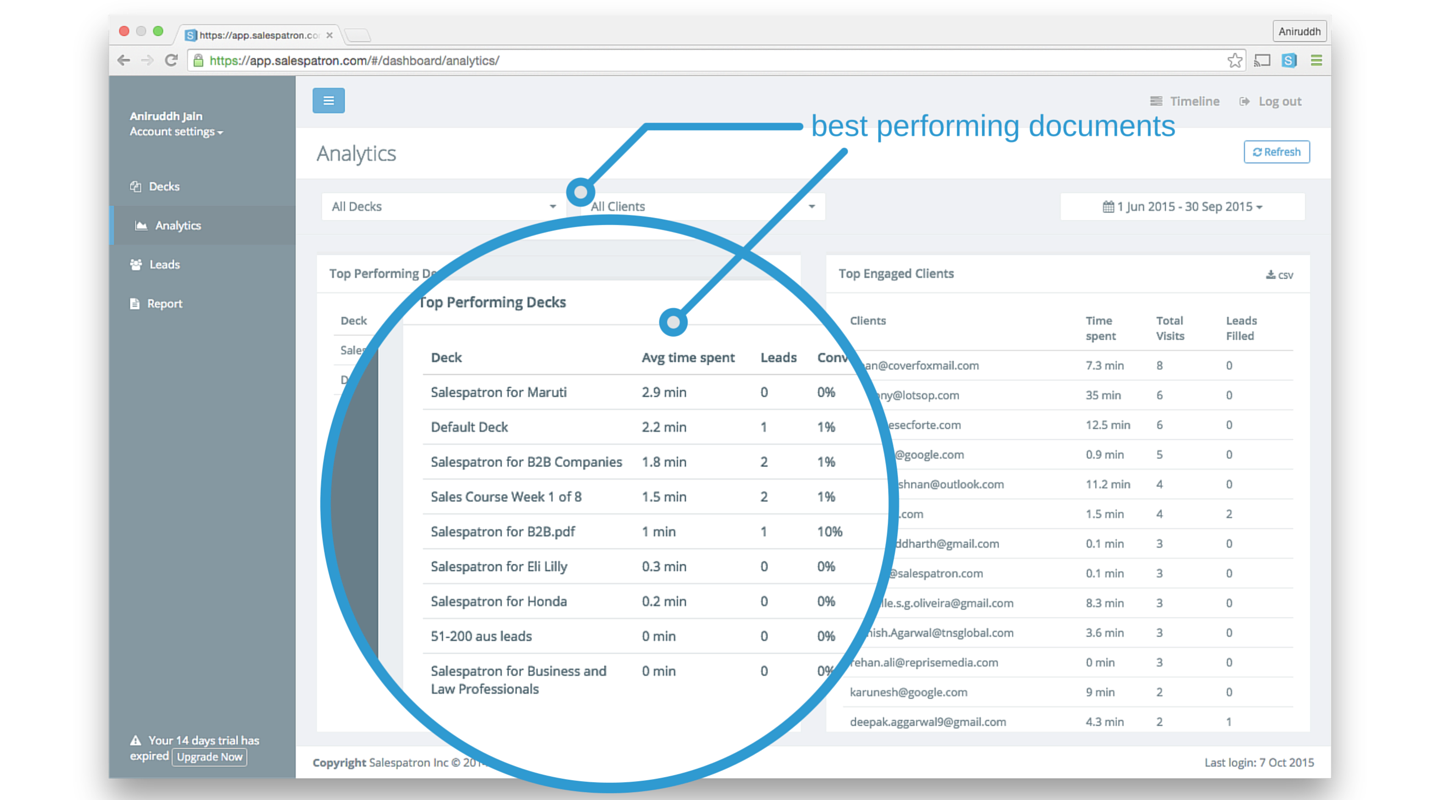Click the Report document icon
This screenshot has height=800, width=1440.
[135, 304]
